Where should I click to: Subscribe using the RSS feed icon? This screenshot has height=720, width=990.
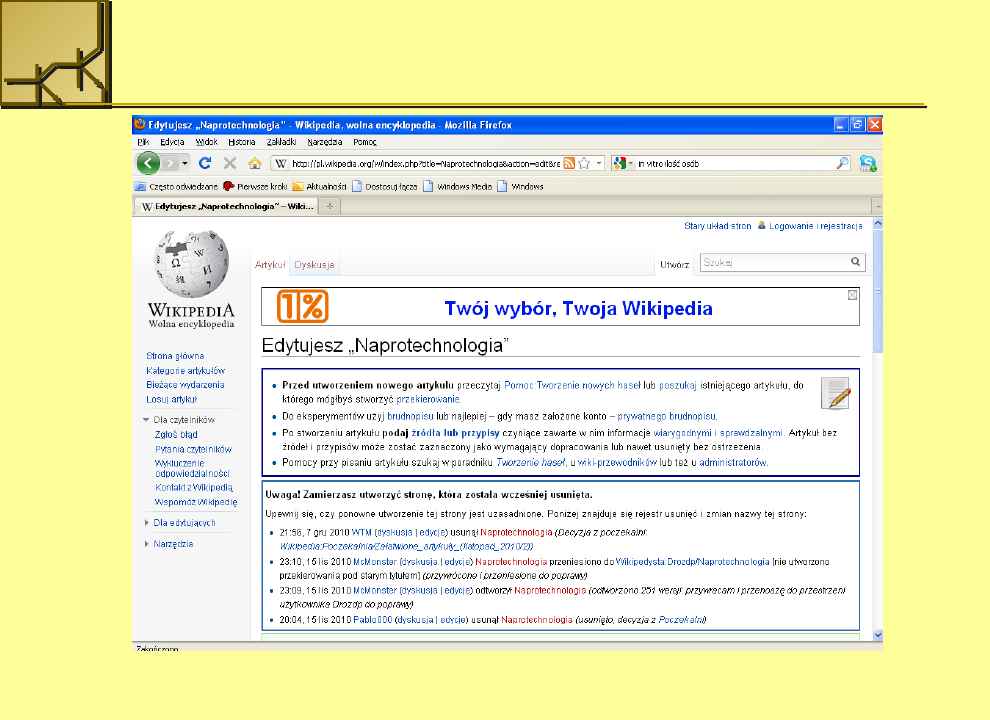pos(570,162)
